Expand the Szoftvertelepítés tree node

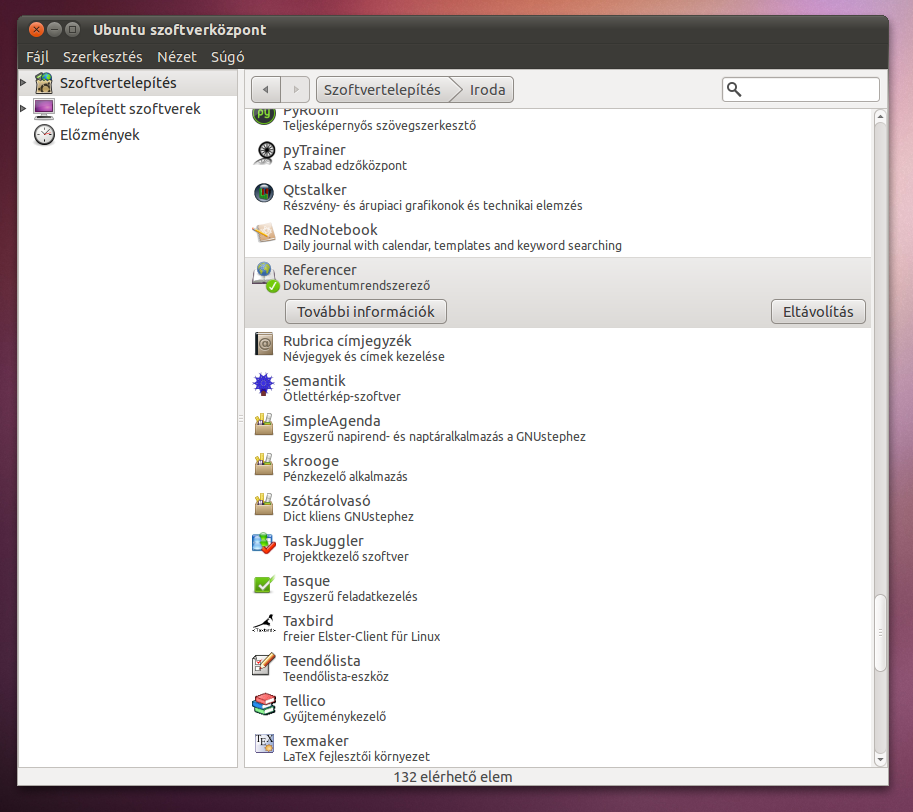point(23,83)
